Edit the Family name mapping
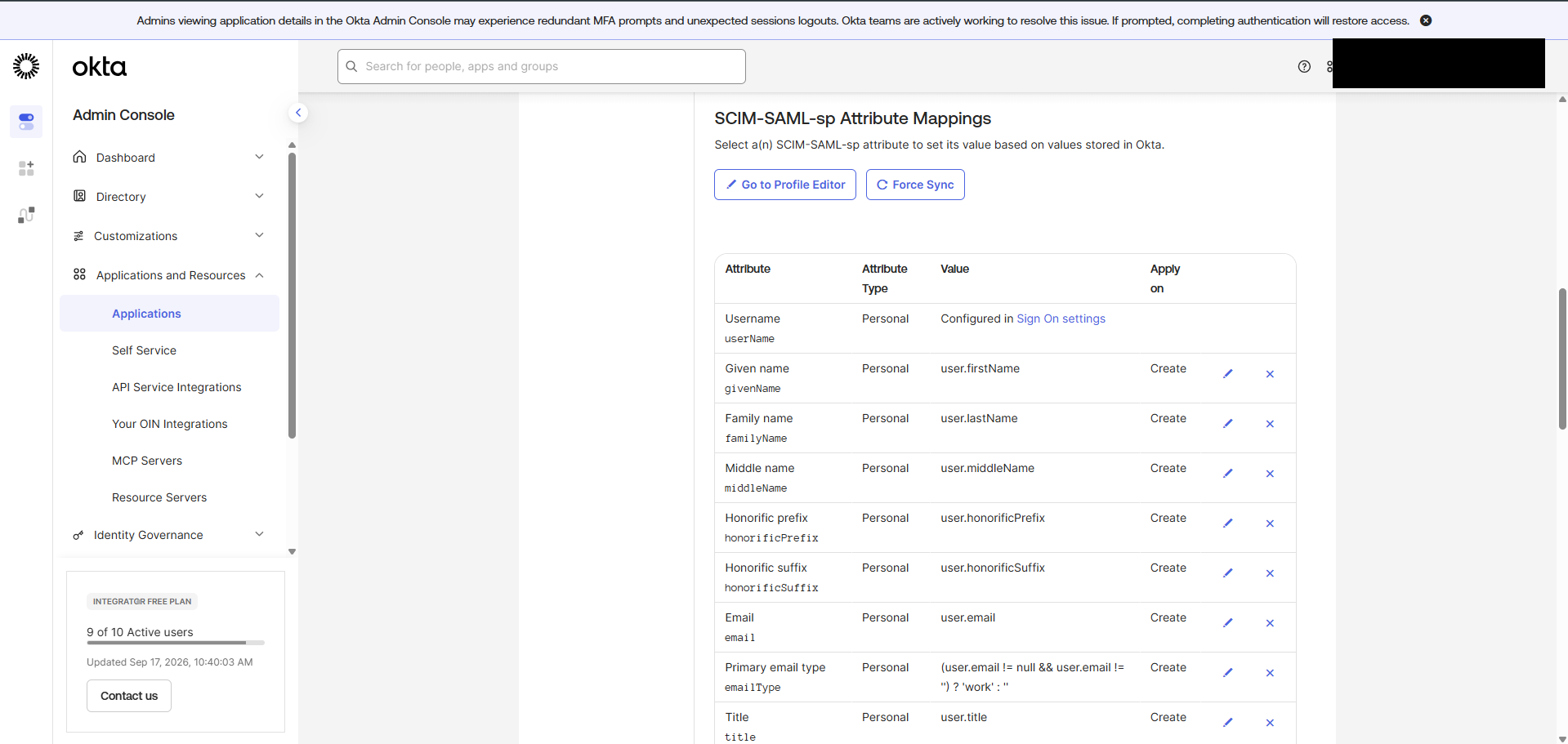Viewport: 1568px width, 744px height. 1227,424
